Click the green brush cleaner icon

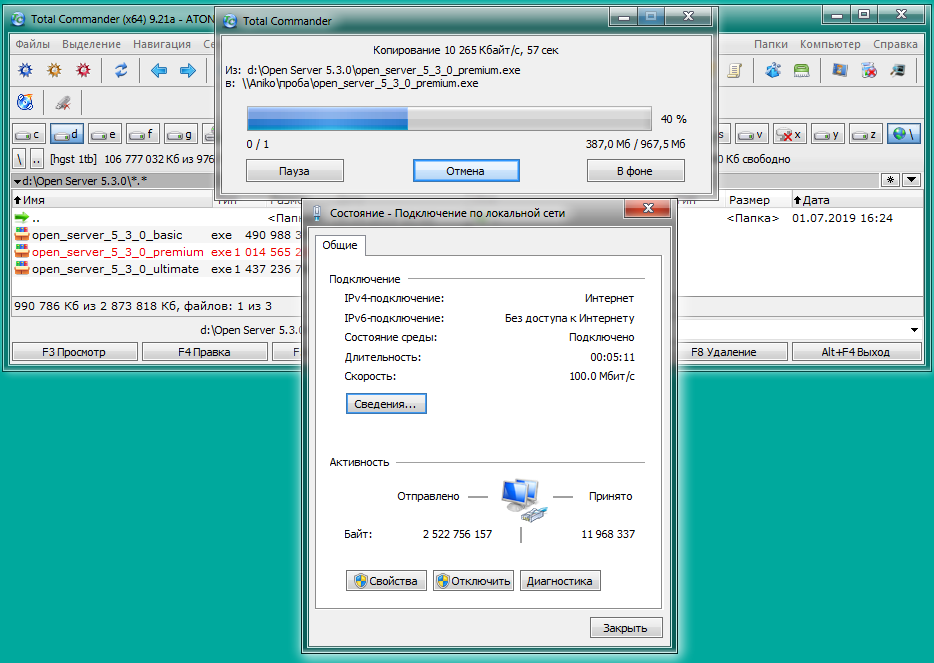point(802,70)
